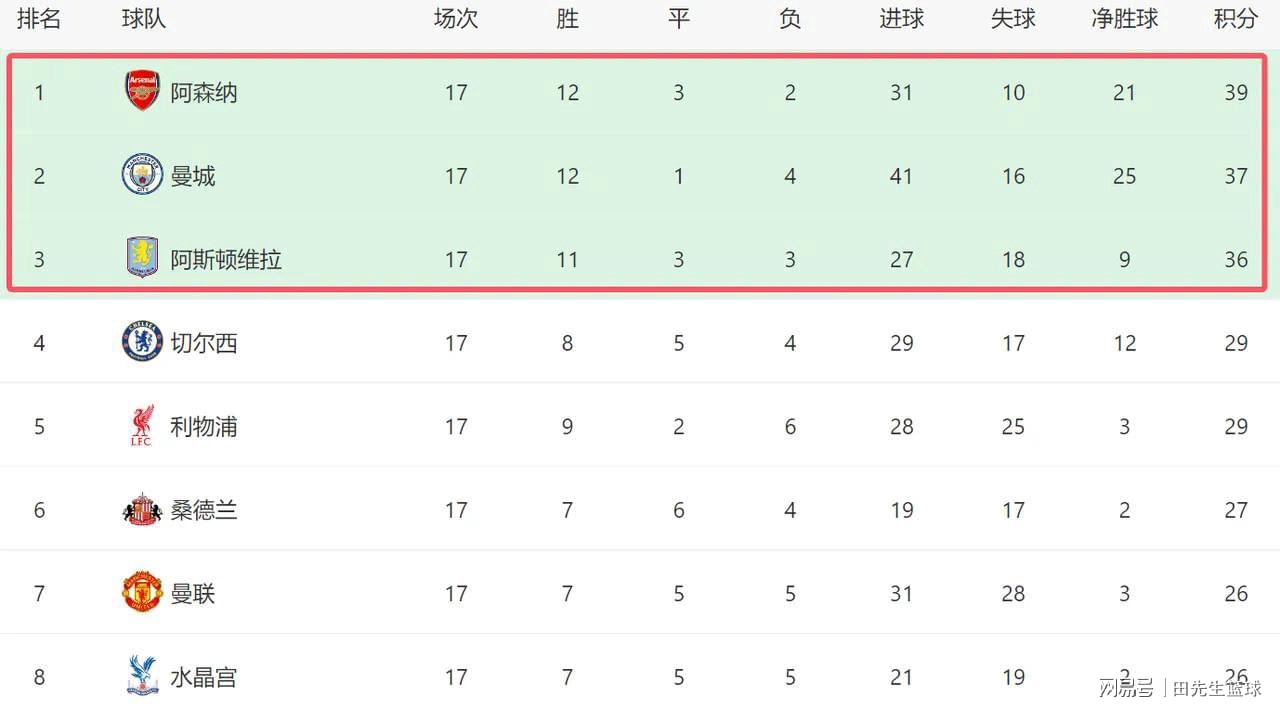Open the Aston Villa crest icon

coord(142,258)
